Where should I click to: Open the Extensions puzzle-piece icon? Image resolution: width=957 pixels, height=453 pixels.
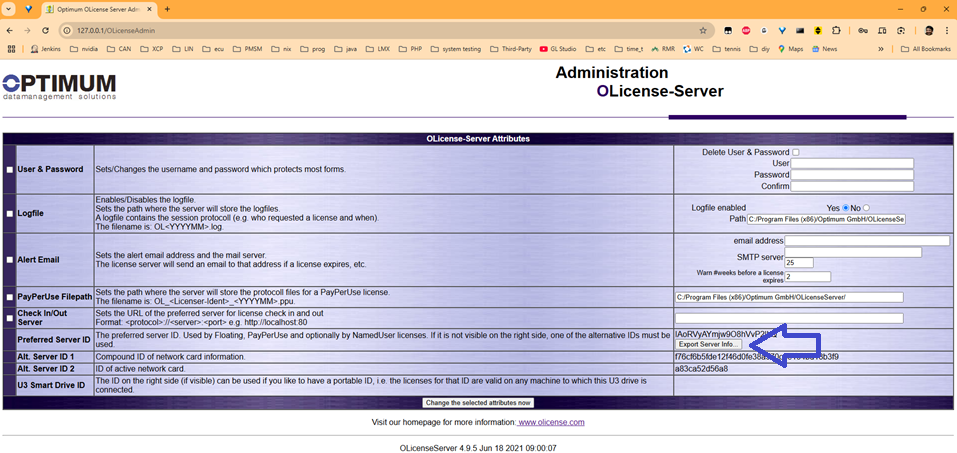coord(836,30)
